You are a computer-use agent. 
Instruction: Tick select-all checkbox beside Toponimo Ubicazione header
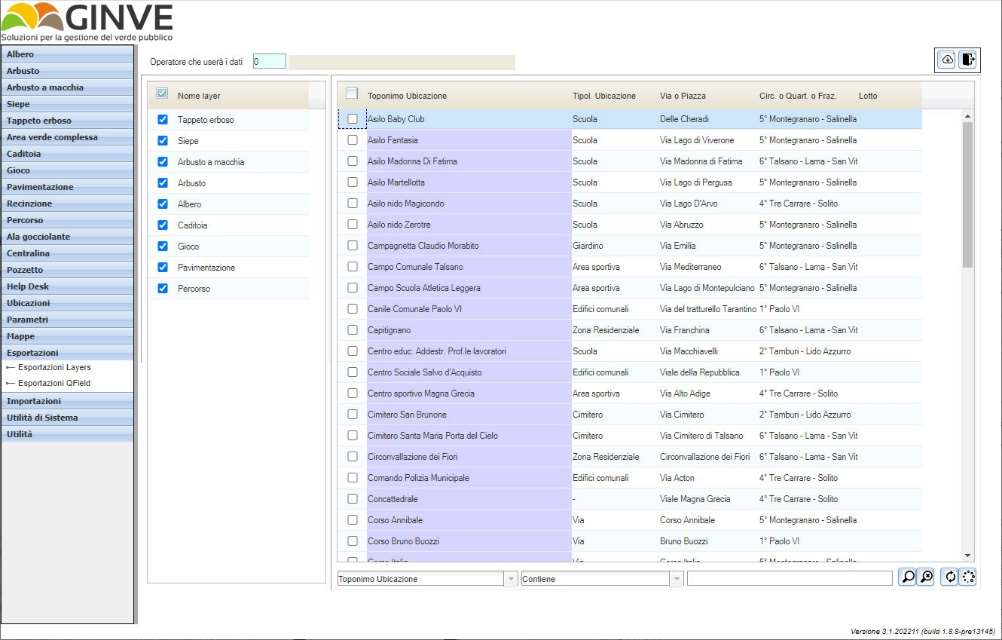pos(352,94)
